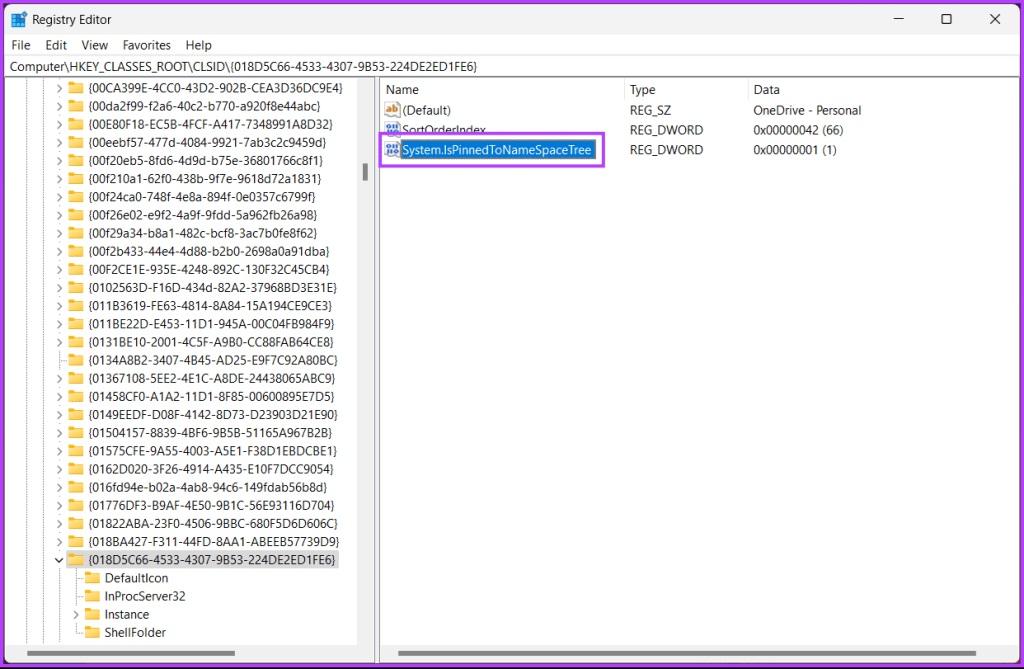Select folder icon of {01776DF3-B9AF-4E50-9B1C-56E93116D704}

click(76, 505)
